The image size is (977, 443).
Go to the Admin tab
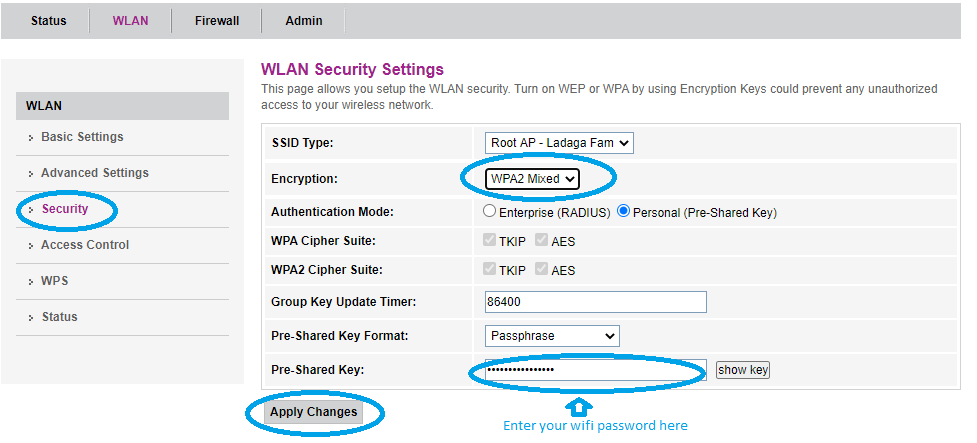[304, 21]
